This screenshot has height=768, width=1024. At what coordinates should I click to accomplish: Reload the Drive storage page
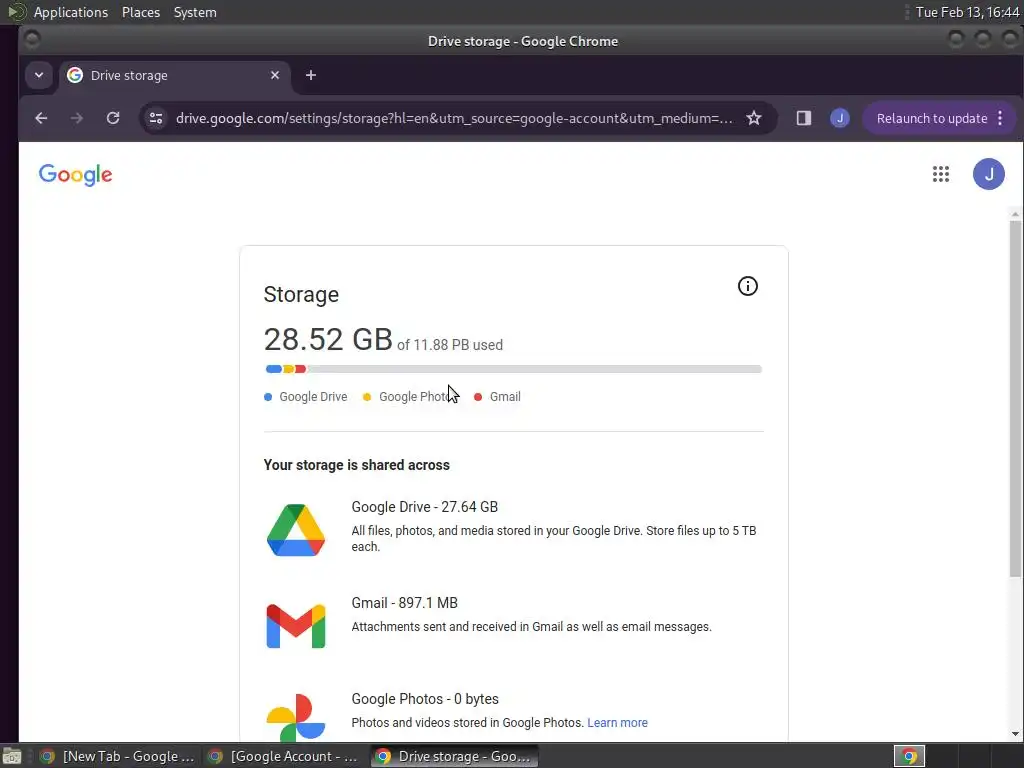(x=113, y=118)
